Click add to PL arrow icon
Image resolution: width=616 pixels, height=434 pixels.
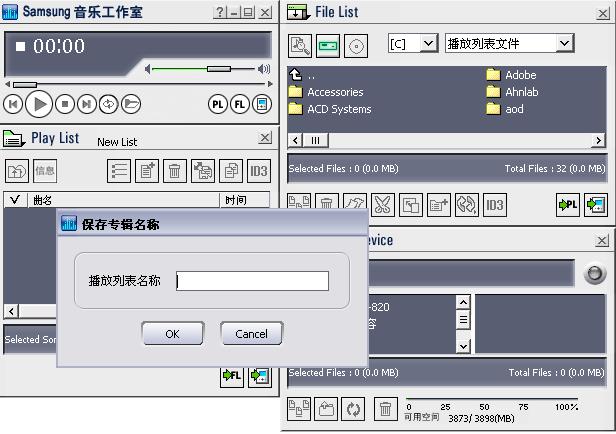tap(568, 205)
